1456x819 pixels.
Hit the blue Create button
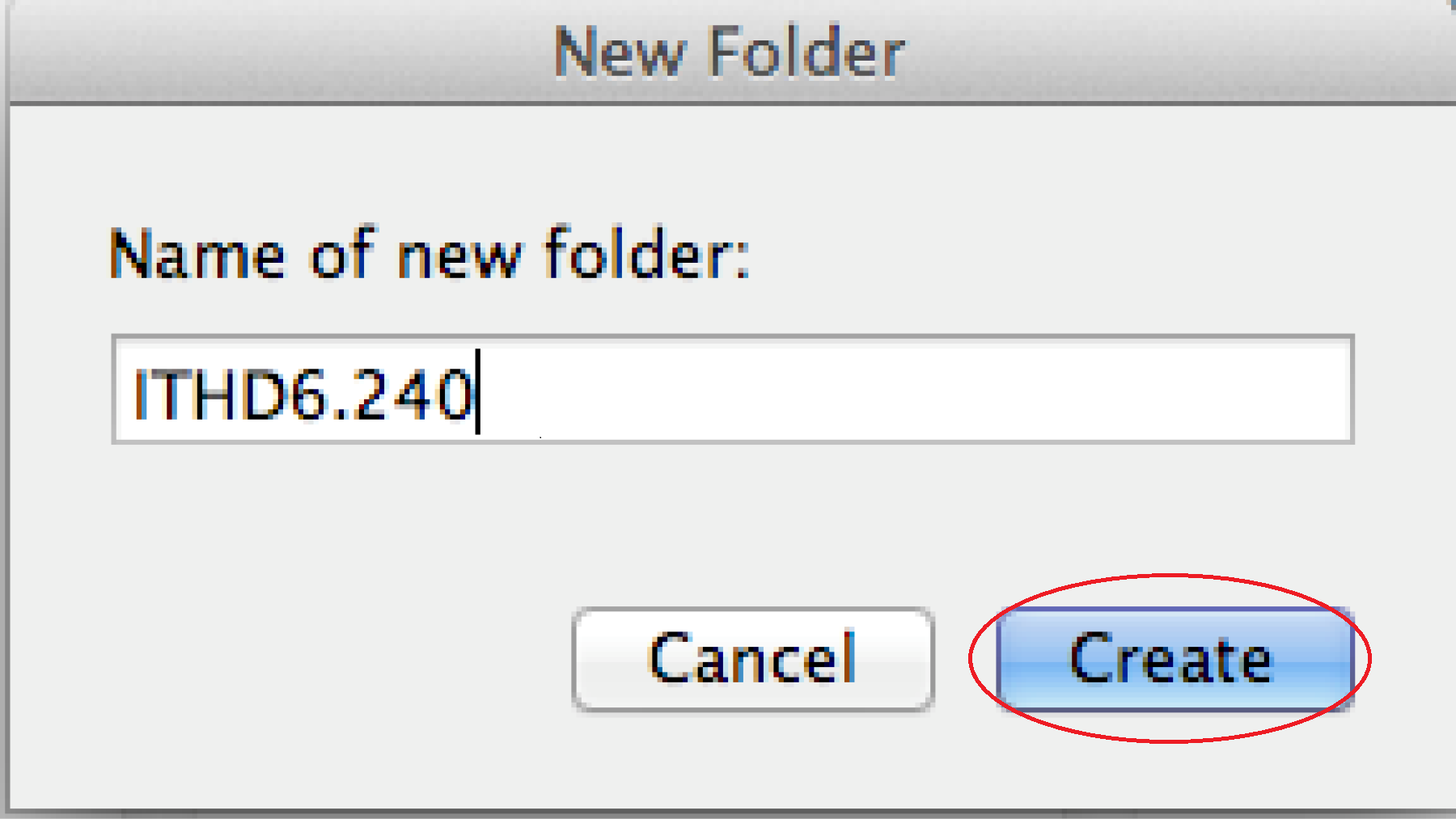1175,659
